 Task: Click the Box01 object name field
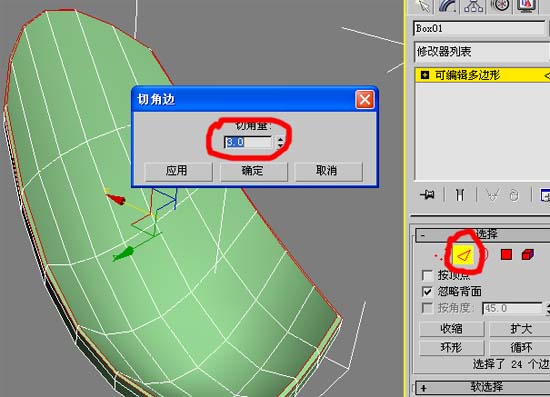click(479, 28)
